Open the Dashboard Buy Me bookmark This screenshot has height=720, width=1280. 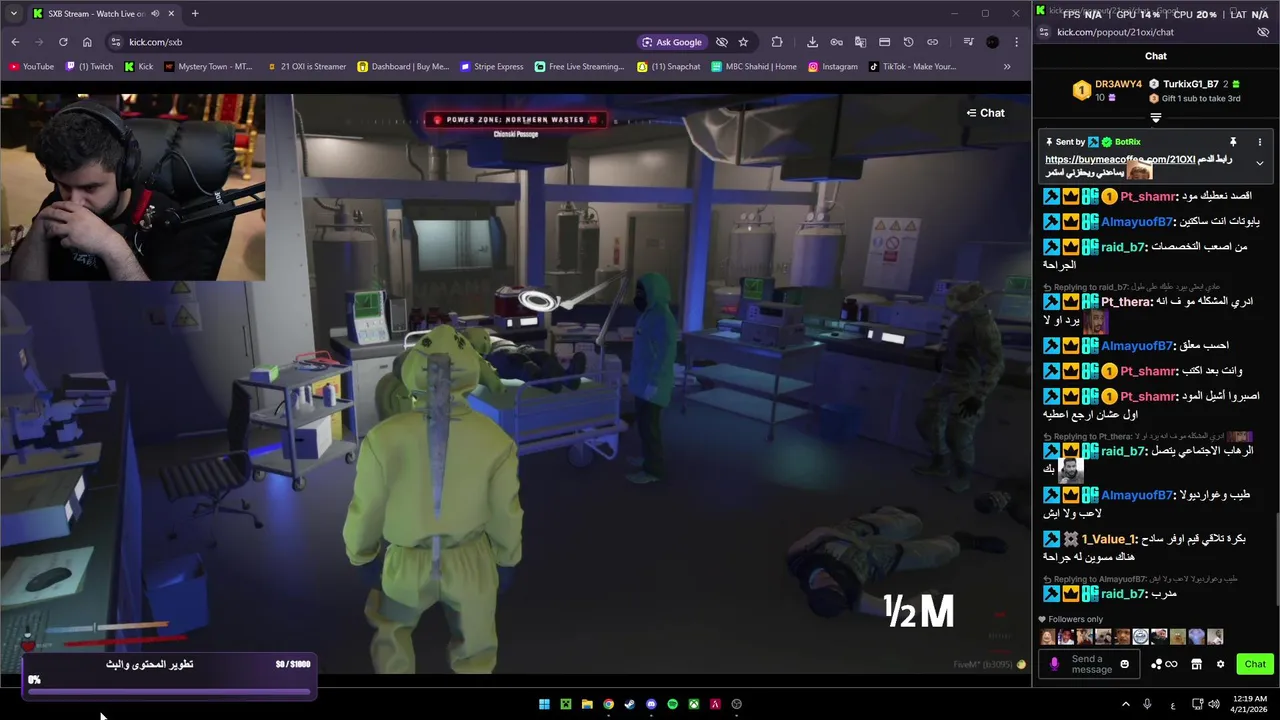(x=403, y=67)
